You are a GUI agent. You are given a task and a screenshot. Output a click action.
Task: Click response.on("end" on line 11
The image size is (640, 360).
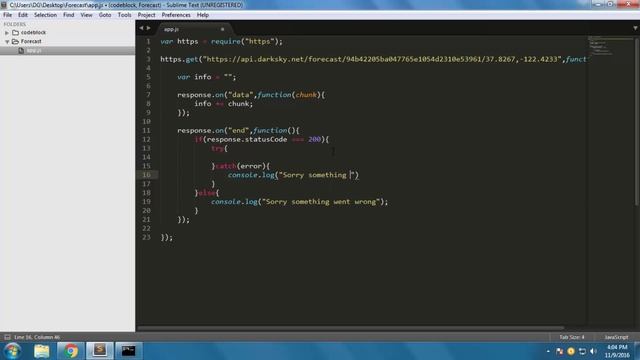tap(213, 131)
